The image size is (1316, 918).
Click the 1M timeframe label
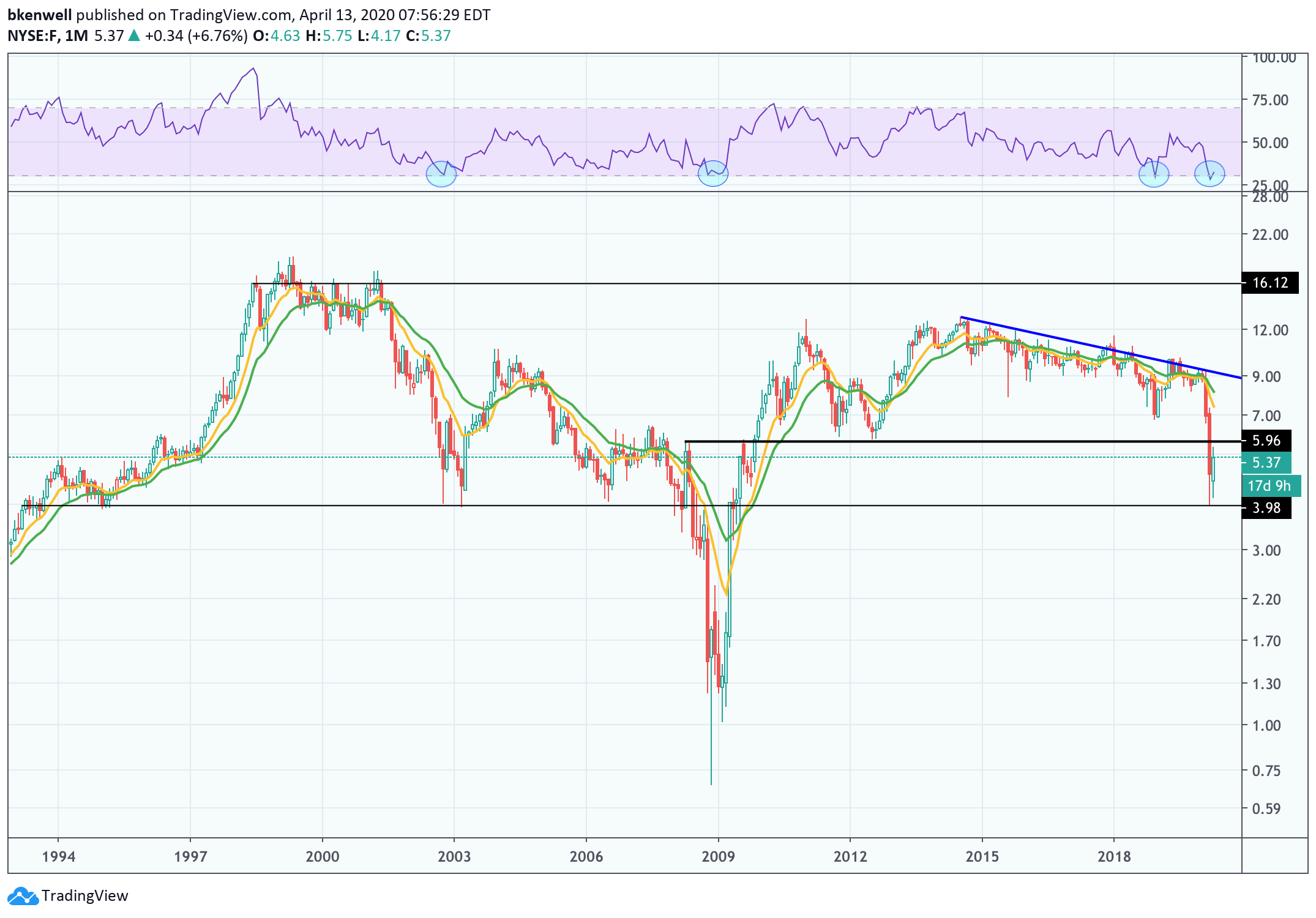pos(77,35)
